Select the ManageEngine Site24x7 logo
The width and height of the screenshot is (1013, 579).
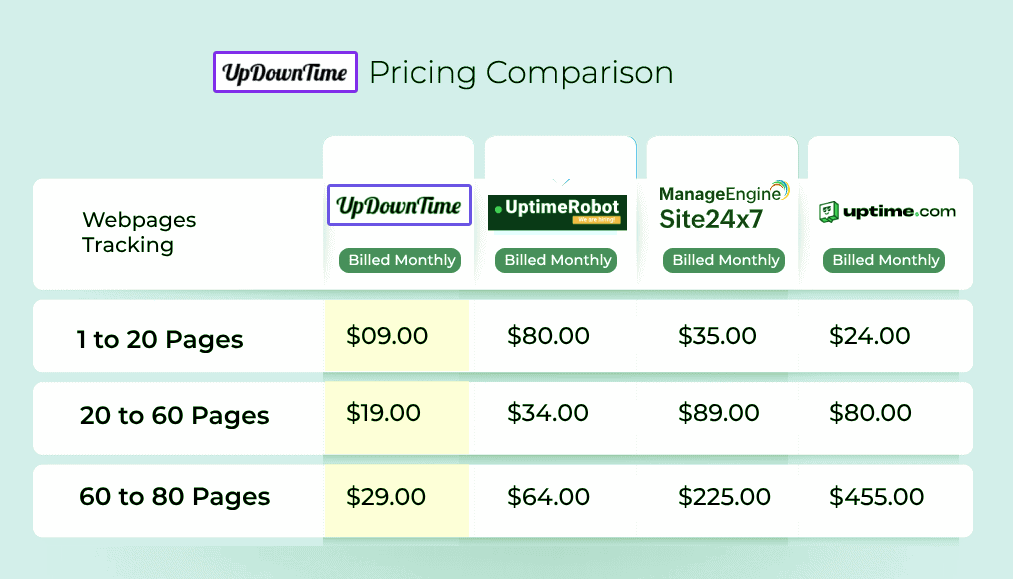pos(723,205)
